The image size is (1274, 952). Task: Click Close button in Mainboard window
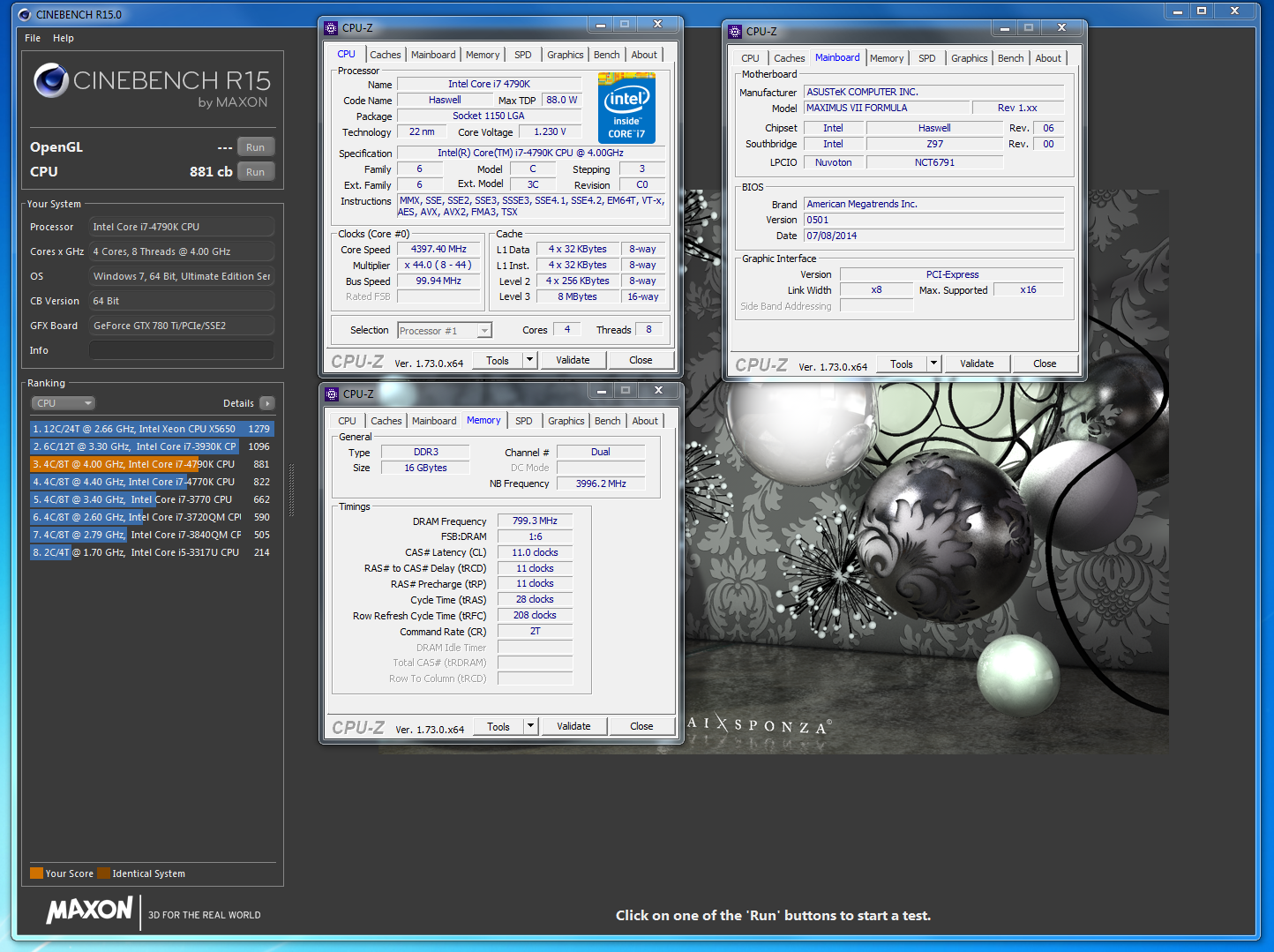1045,364
